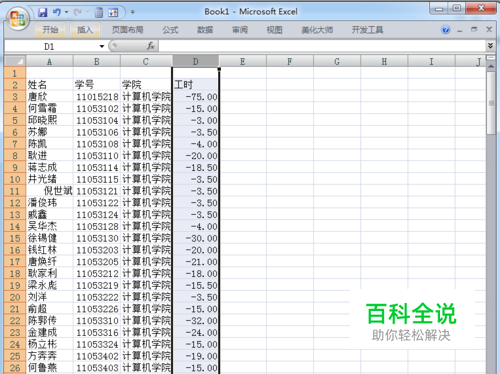500x374 pixels.
Task: Open the undo history dropdown arrow
Action: [66, 12]
